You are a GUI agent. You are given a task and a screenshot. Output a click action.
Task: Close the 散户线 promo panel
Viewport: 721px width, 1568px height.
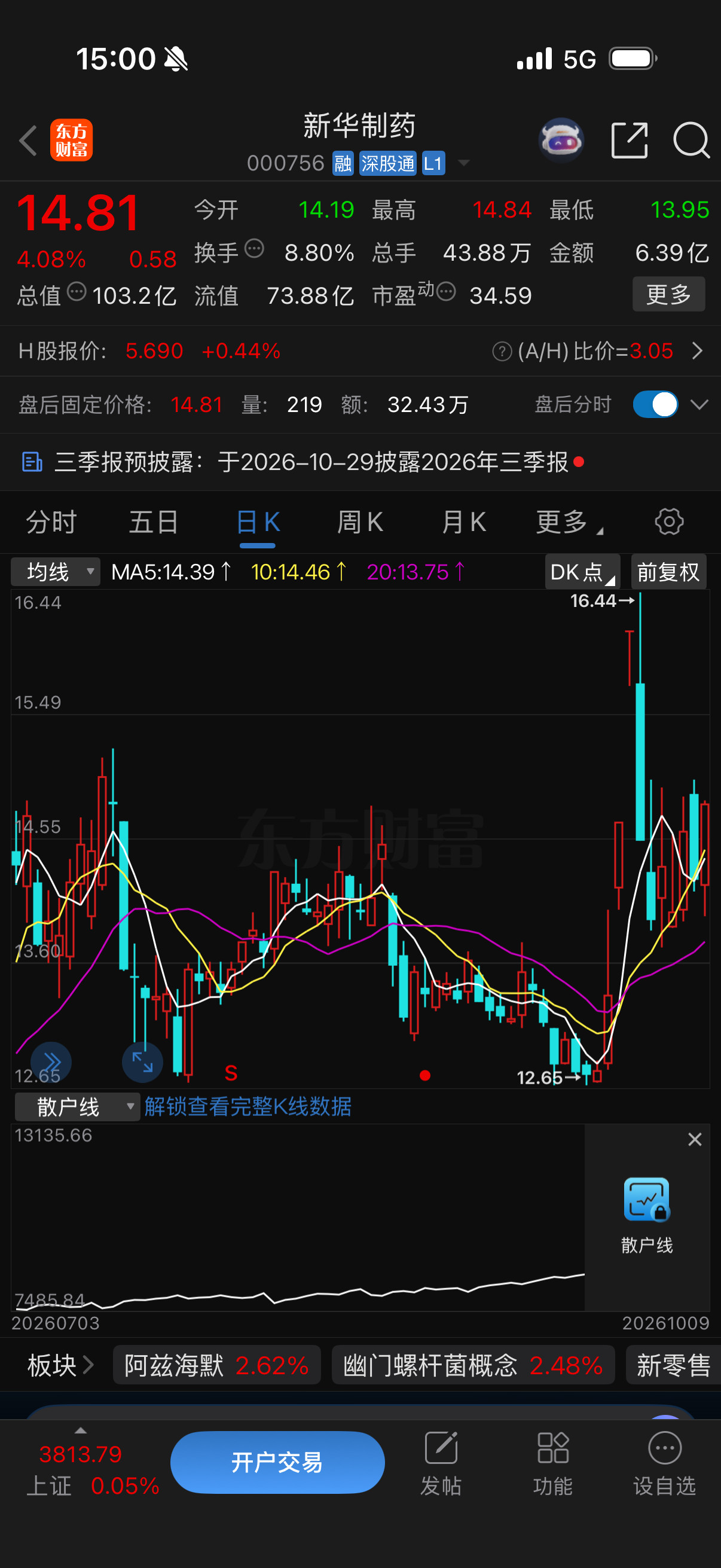[x=695, y=1139]
